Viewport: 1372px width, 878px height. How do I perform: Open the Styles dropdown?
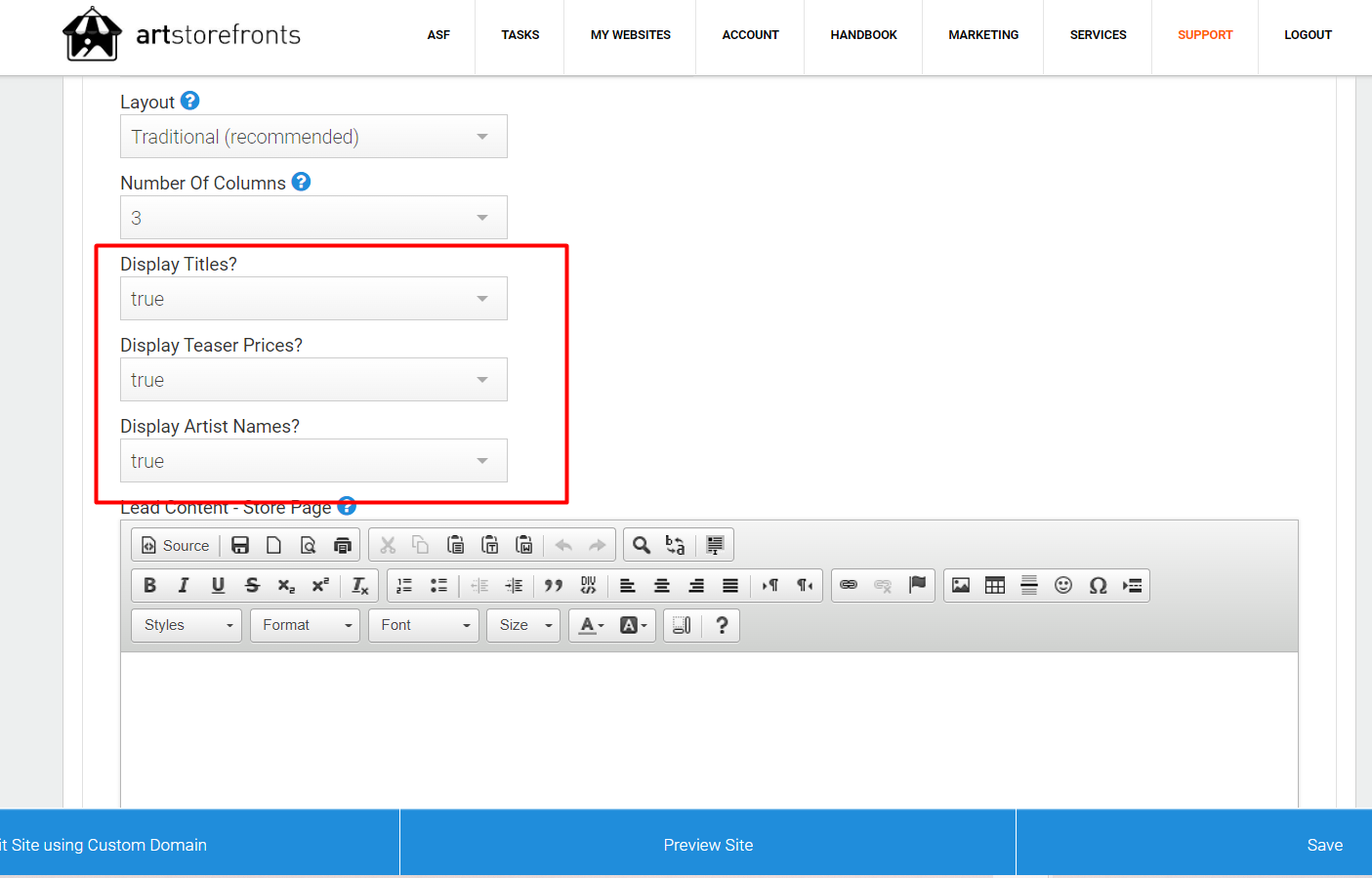coord(187,625)
